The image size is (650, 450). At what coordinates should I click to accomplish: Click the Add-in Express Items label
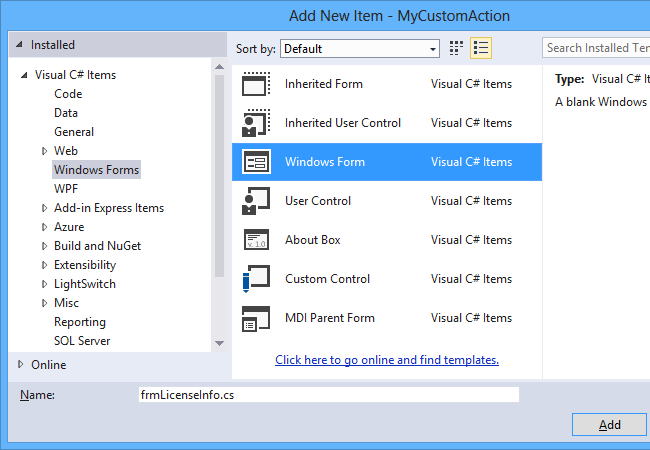(109, 208)
